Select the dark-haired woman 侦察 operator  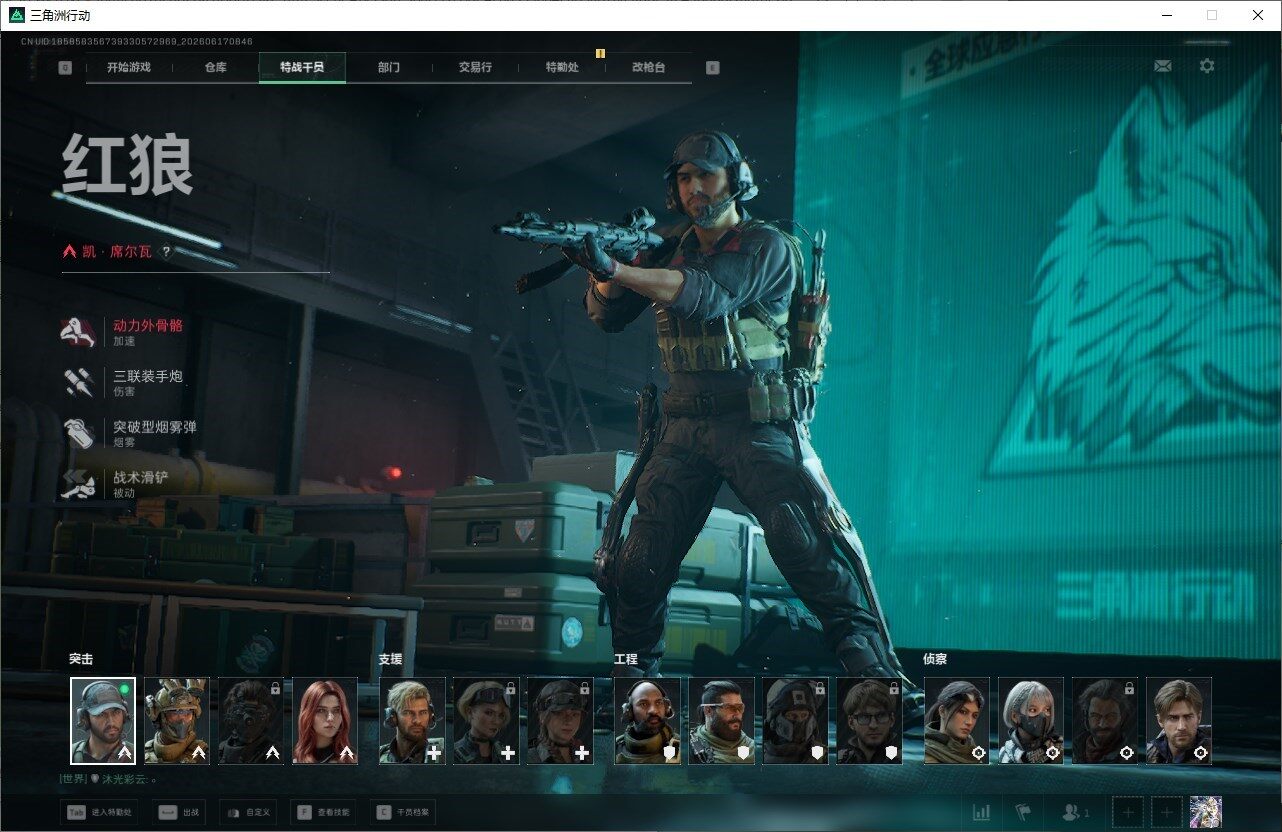(x=957, y=721)
